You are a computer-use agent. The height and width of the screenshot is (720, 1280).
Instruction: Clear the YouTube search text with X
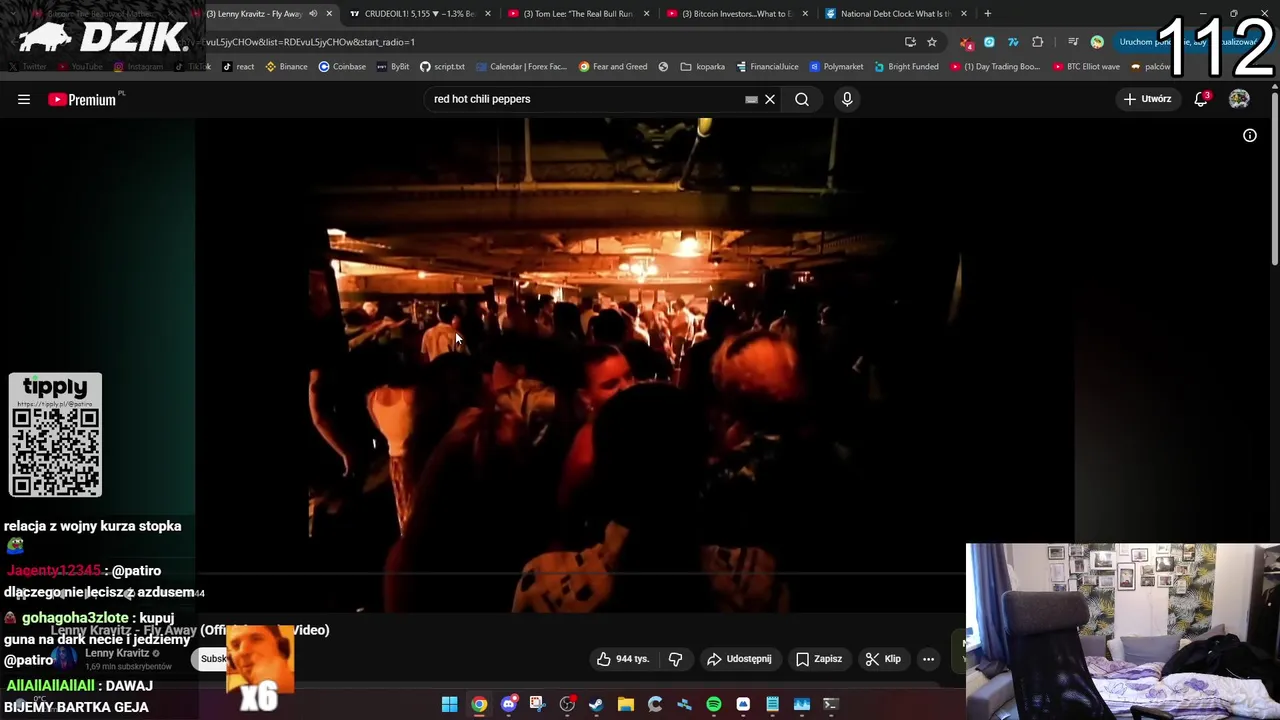[770, 99]
